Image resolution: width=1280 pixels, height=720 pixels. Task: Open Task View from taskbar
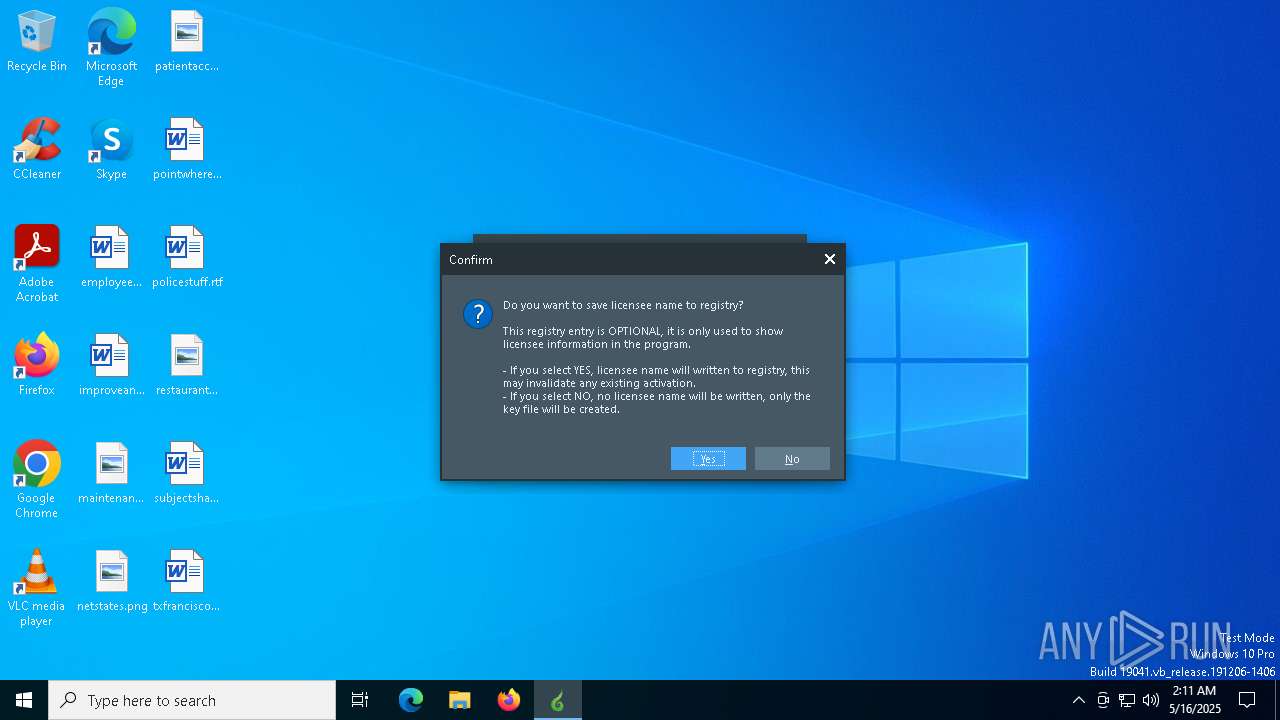click(x=360, y=700)
